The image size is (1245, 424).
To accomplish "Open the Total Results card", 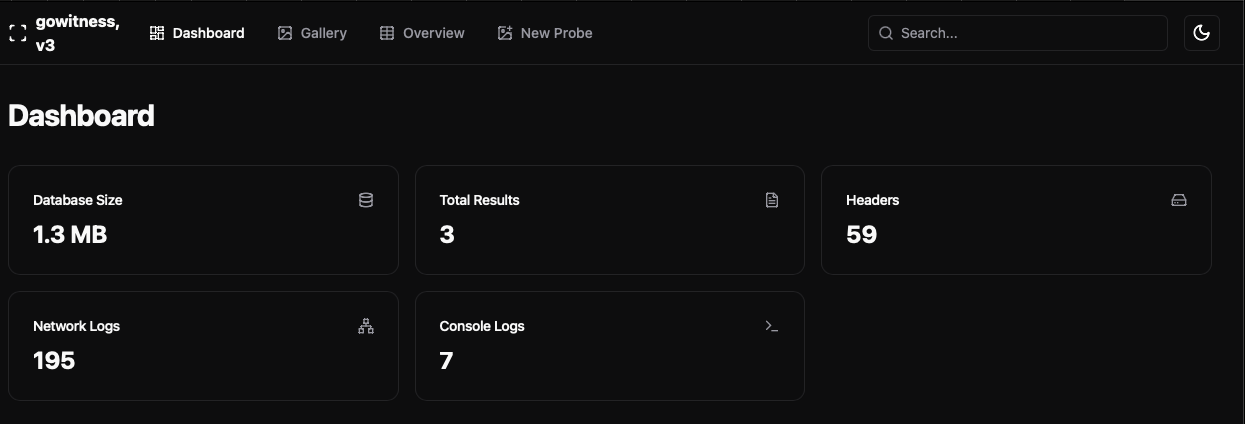I will (610, 220).
